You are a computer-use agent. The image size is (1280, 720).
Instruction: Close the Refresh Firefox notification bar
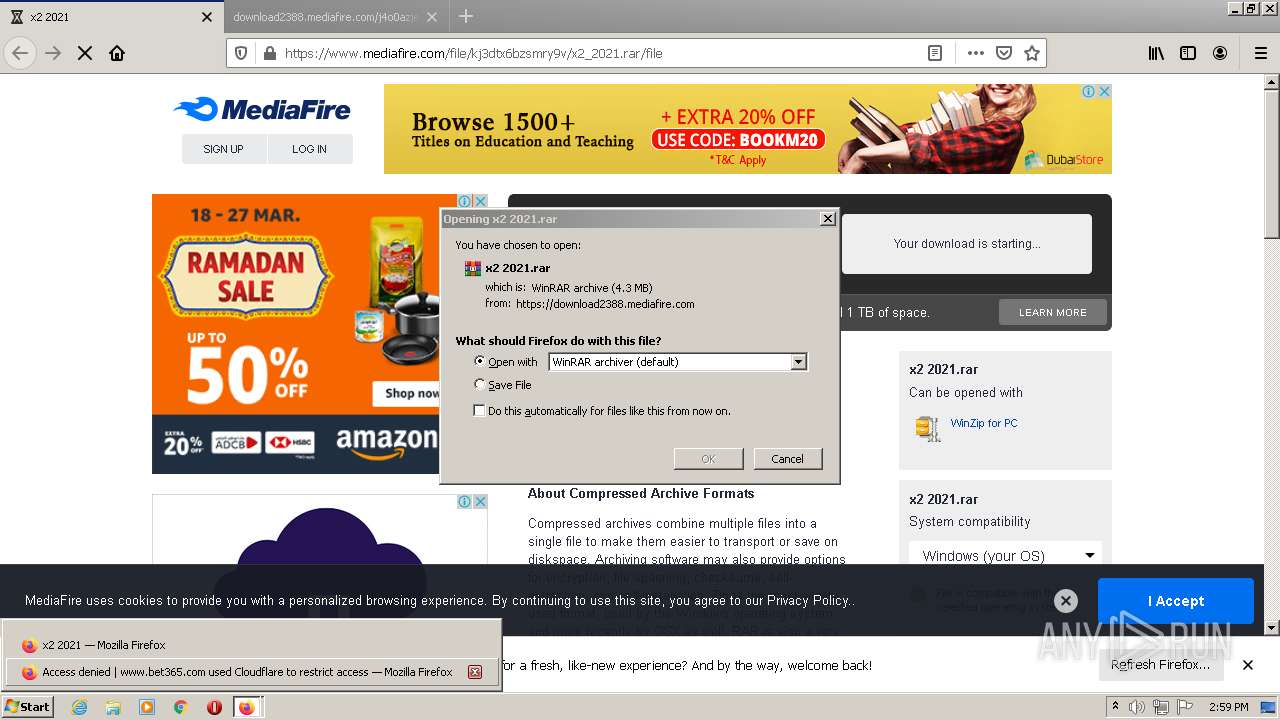click(1248, 665)
